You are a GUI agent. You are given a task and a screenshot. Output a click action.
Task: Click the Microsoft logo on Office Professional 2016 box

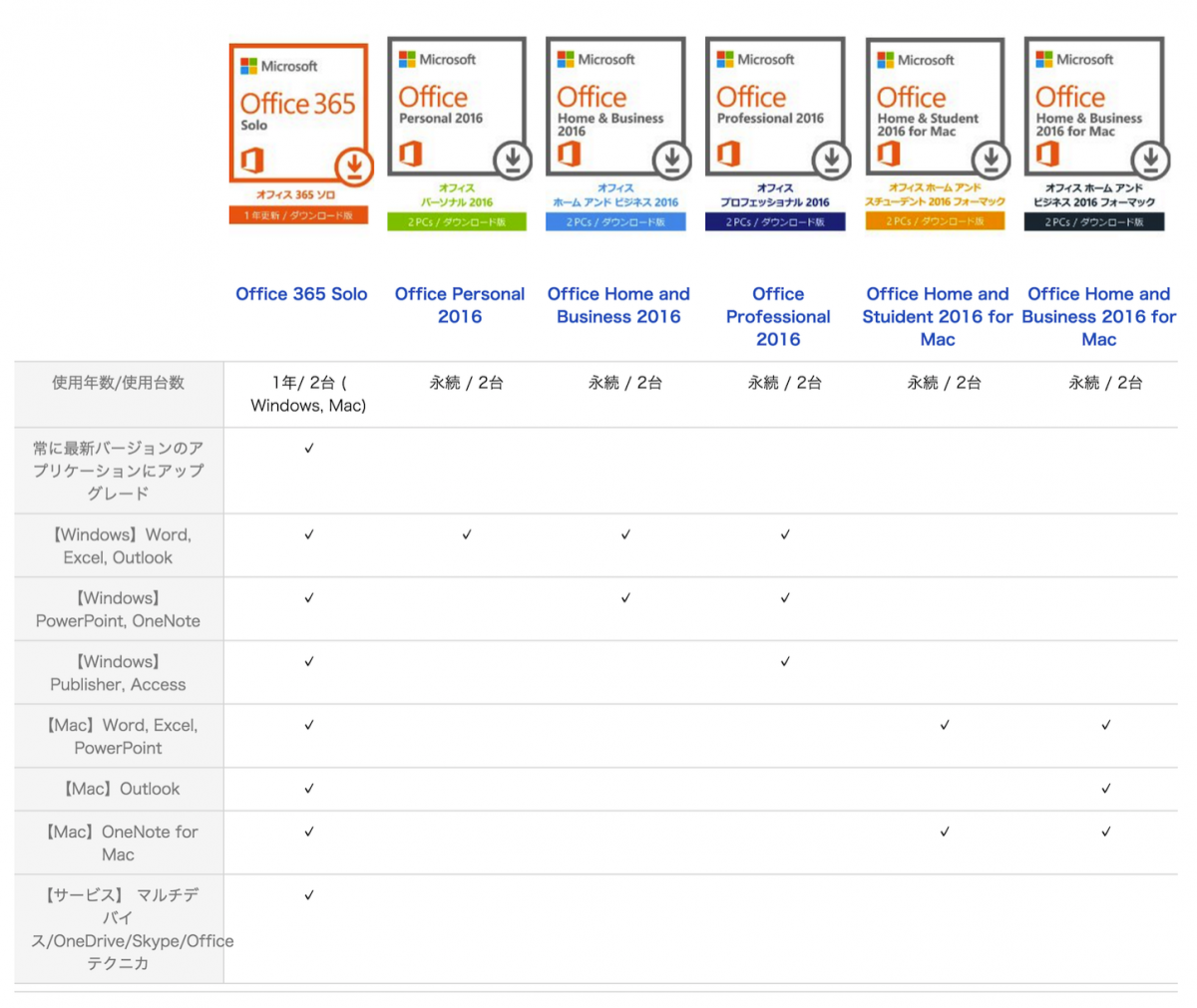tap(725, 60)
